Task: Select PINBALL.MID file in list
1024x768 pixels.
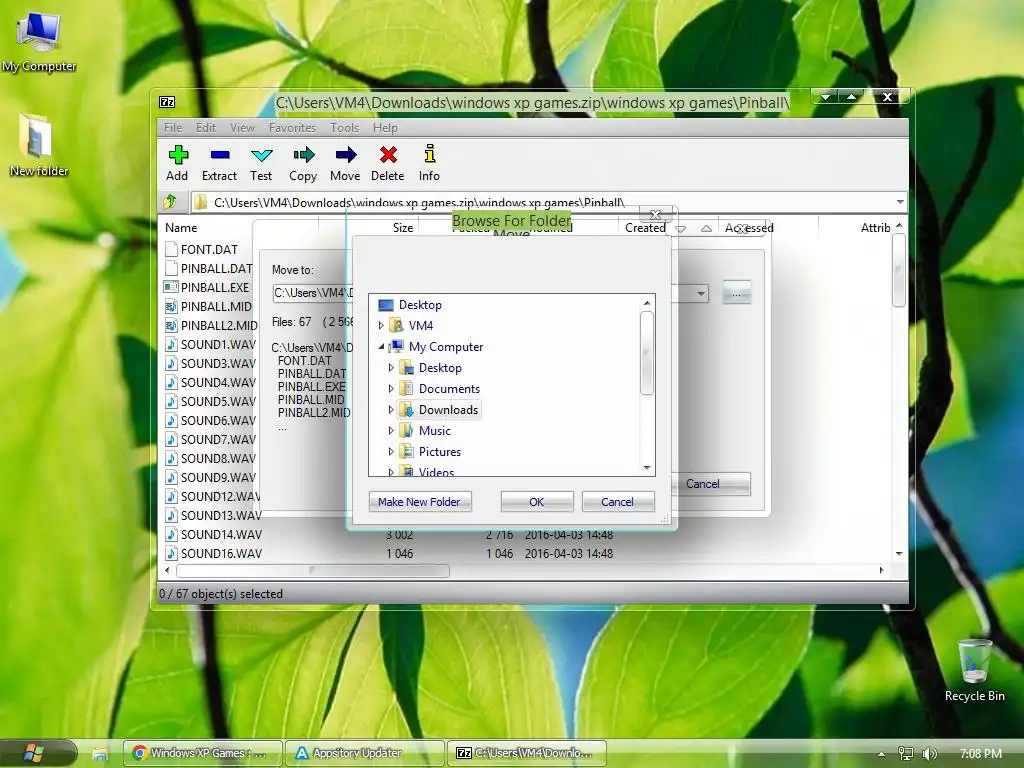Action: (216, 306)
